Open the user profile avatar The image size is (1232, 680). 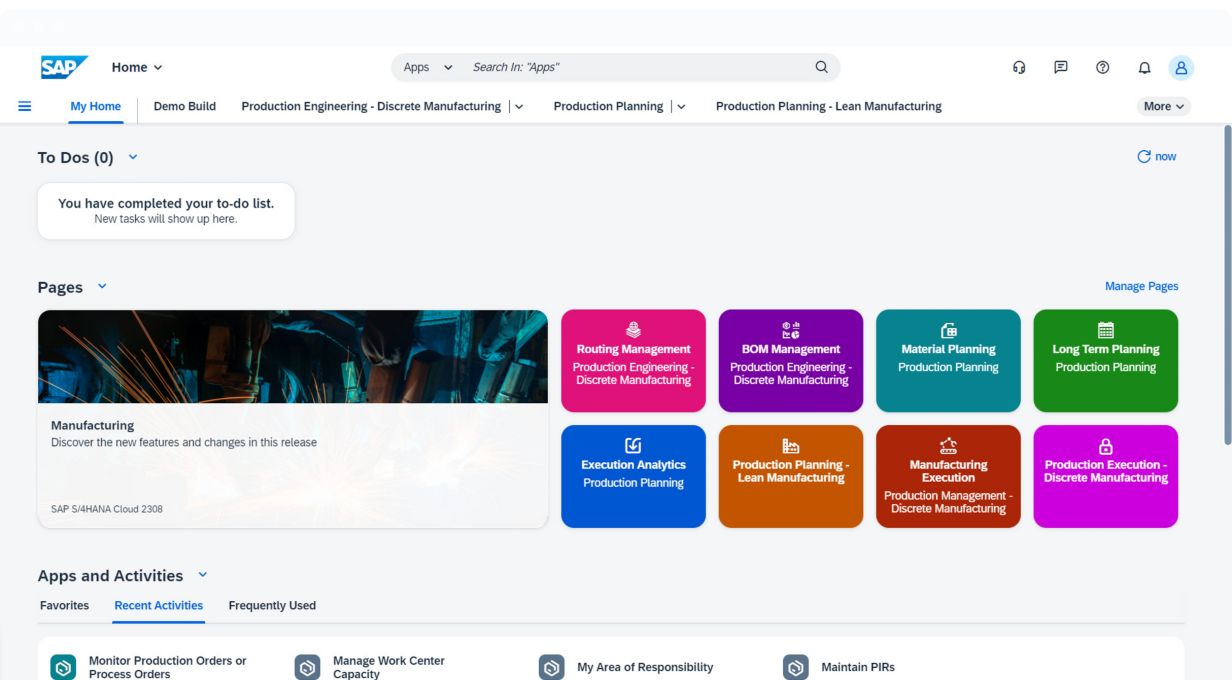tap(1181, 67)
